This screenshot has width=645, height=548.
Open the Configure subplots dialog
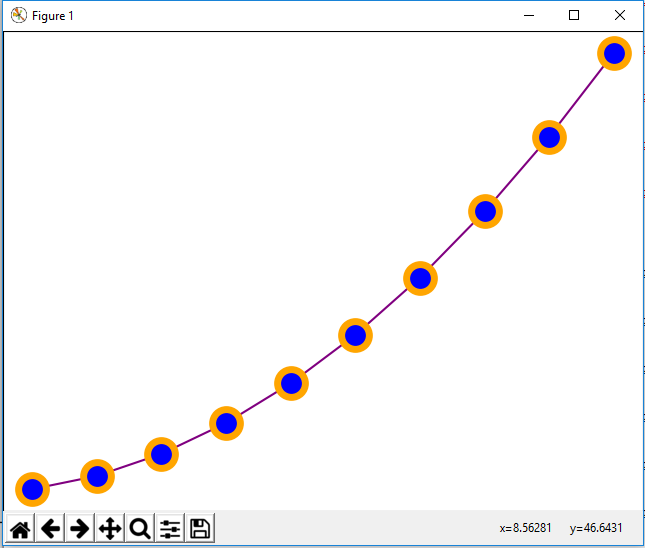click(x=170, y=528)
